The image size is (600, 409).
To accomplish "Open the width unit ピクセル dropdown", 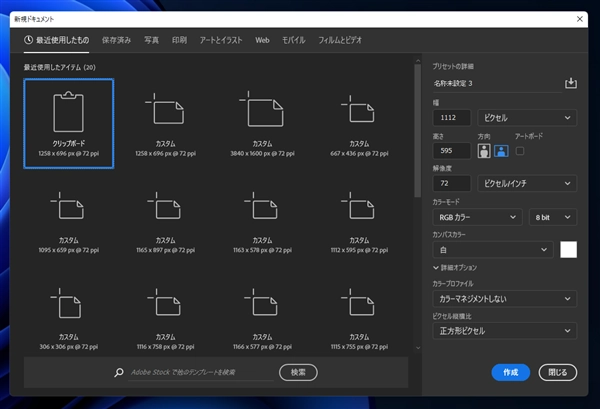I will click(x=527, y=118).
